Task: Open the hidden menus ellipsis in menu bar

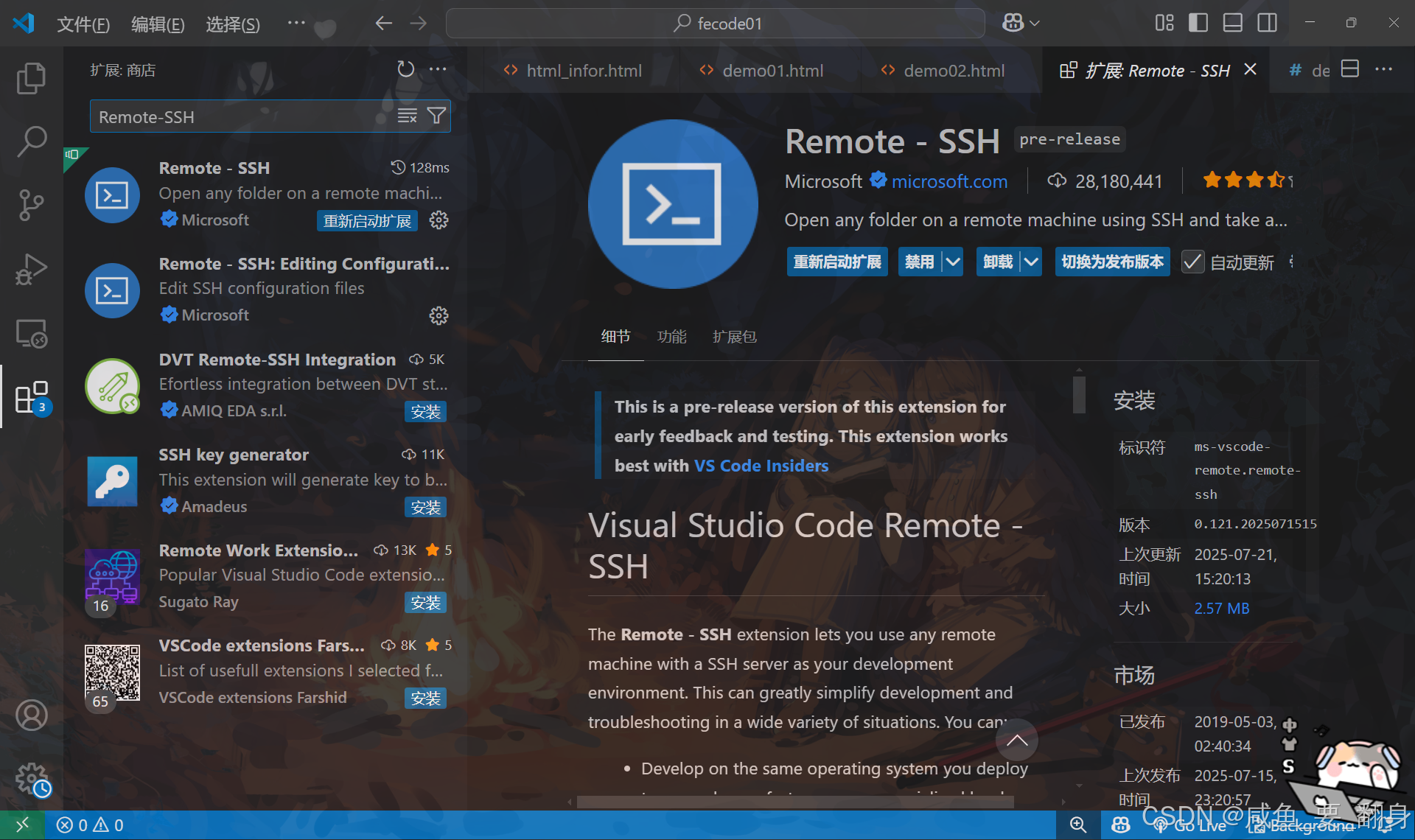Action: pos(296,24)
